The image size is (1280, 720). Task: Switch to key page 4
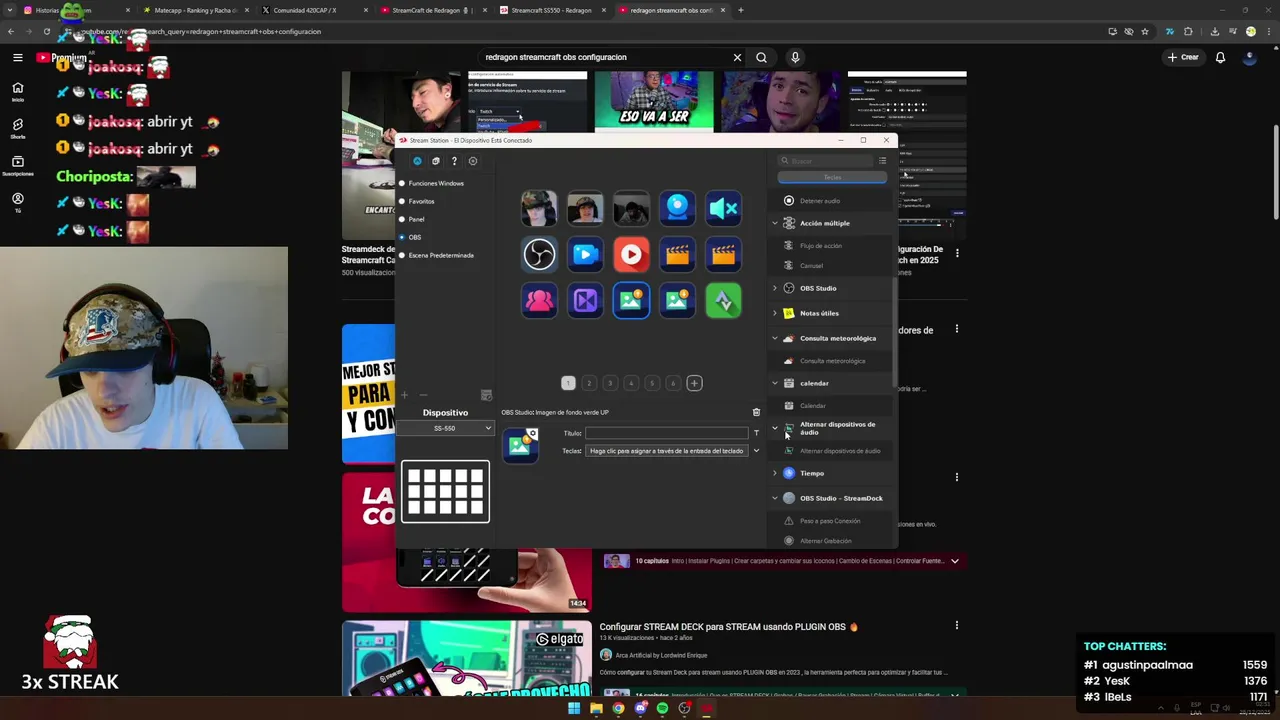631,383
